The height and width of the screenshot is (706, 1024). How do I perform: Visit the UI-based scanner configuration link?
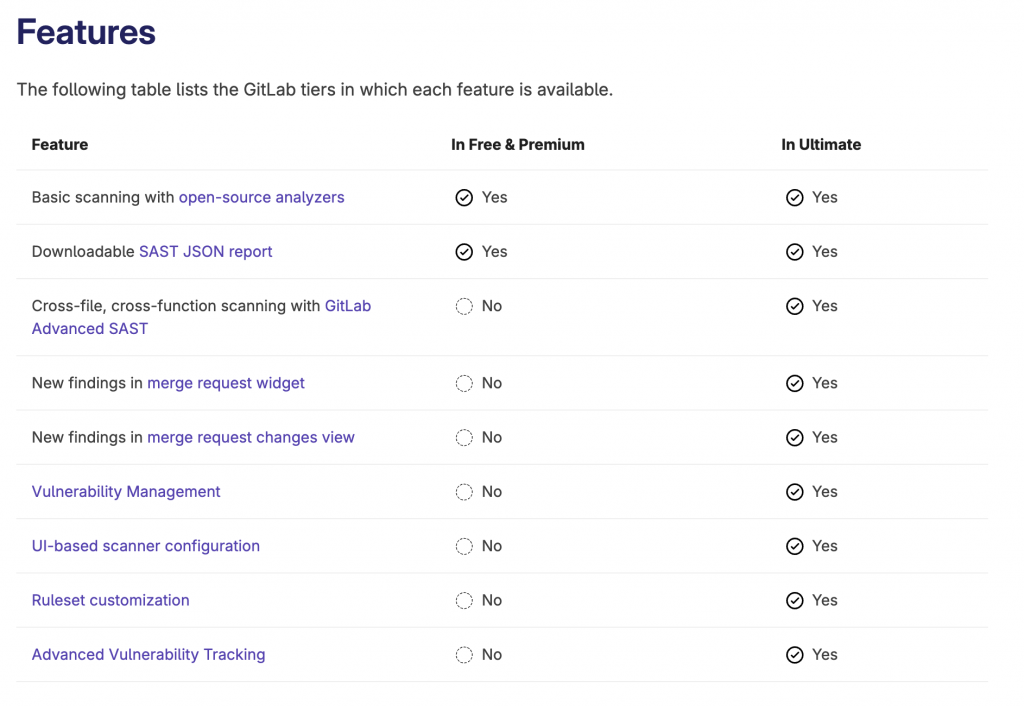[145, 546]
